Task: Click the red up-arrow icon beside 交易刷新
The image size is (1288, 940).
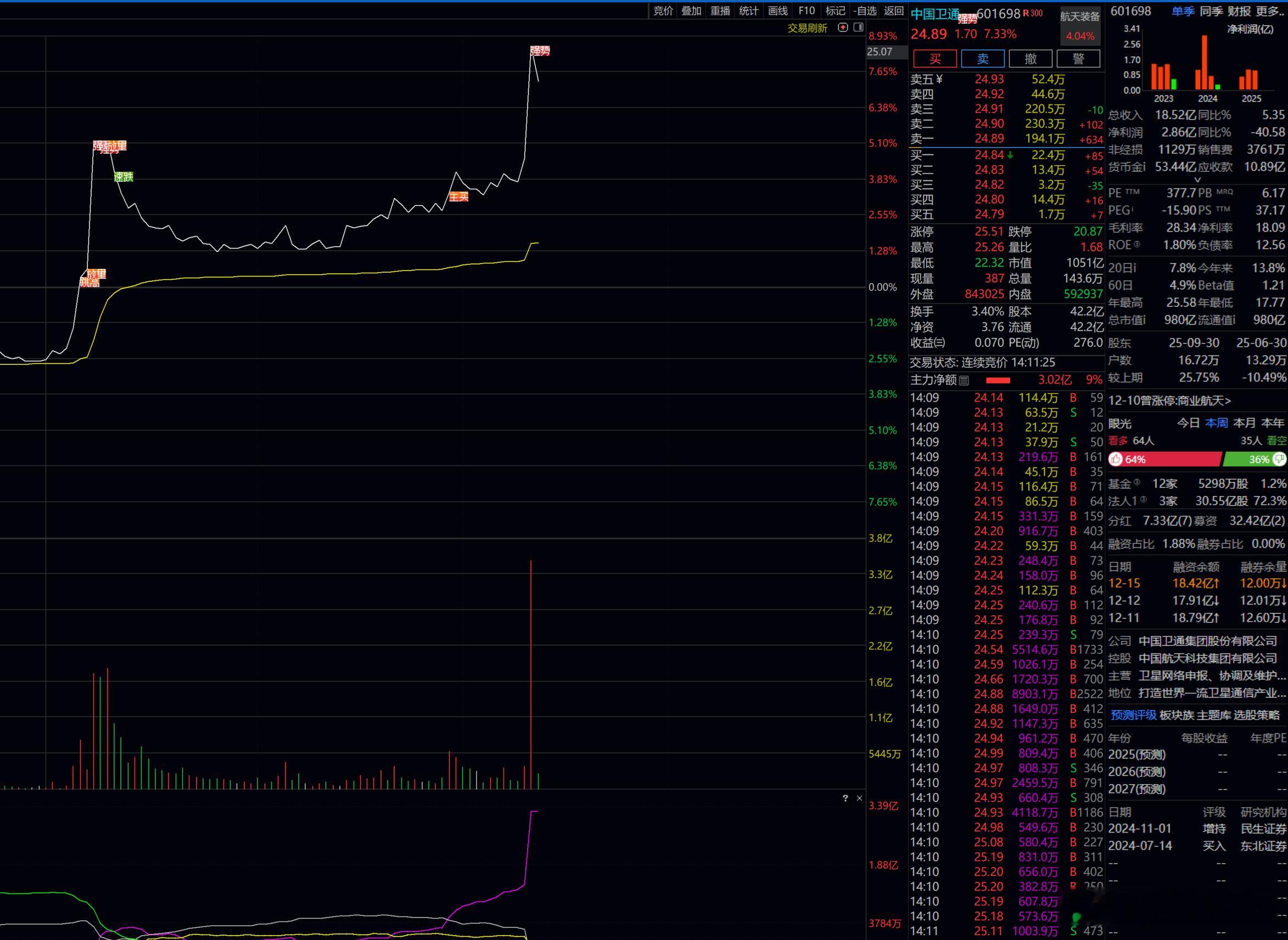Action: (x=843, y=27)
